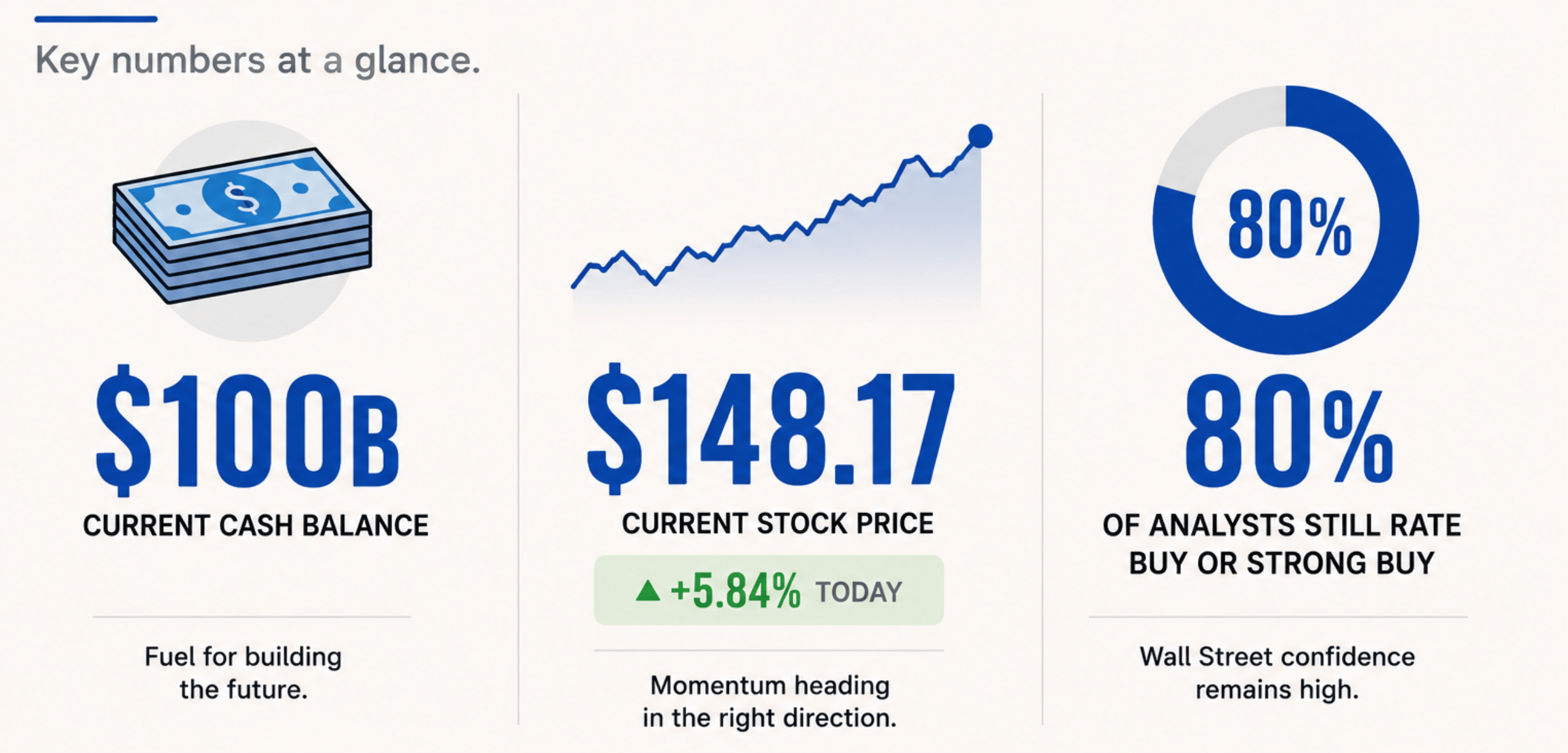This screenshot has height=753, width=1568.
Task: Click 'Momentum heading in the right direction.' caption
Action: 770,702
